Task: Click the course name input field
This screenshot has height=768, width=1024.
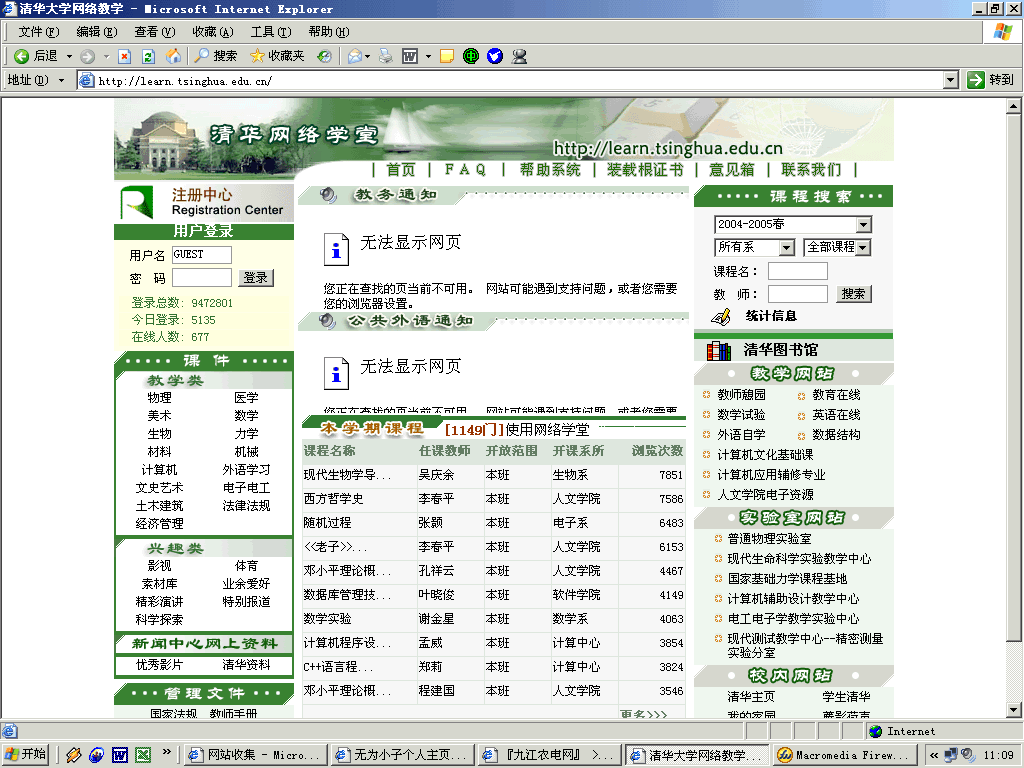Action: click(x=797, y=271)
